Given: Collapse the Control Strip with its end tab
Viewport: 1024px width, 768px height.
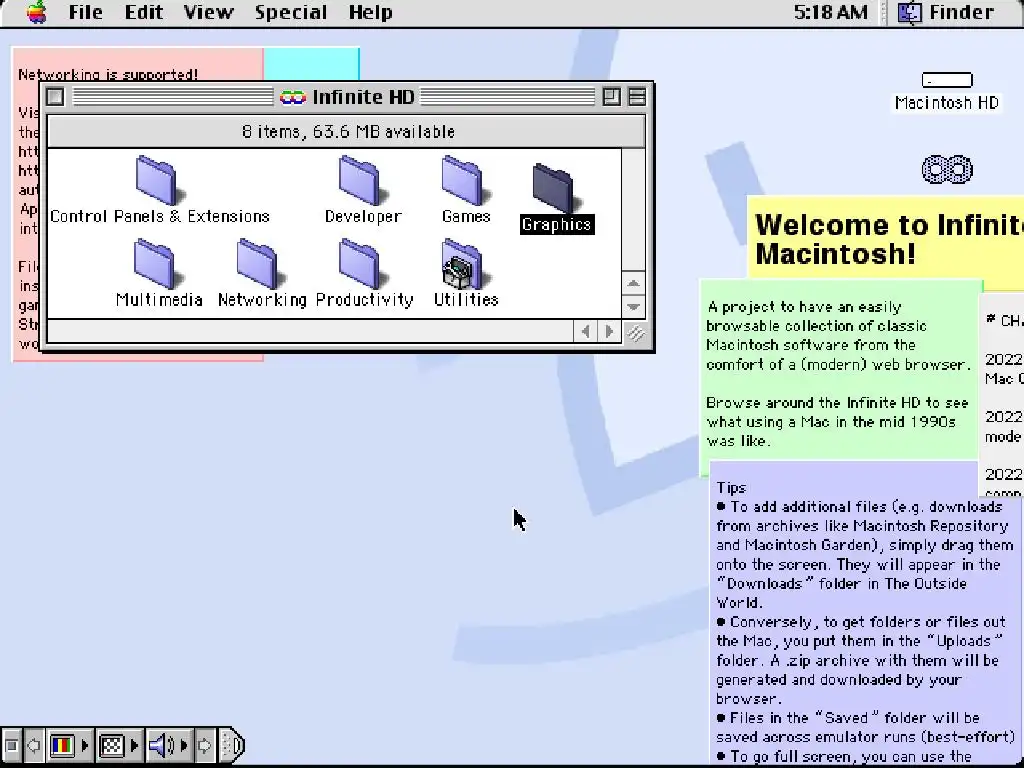Looking at the screenshot, I should 231,745.
